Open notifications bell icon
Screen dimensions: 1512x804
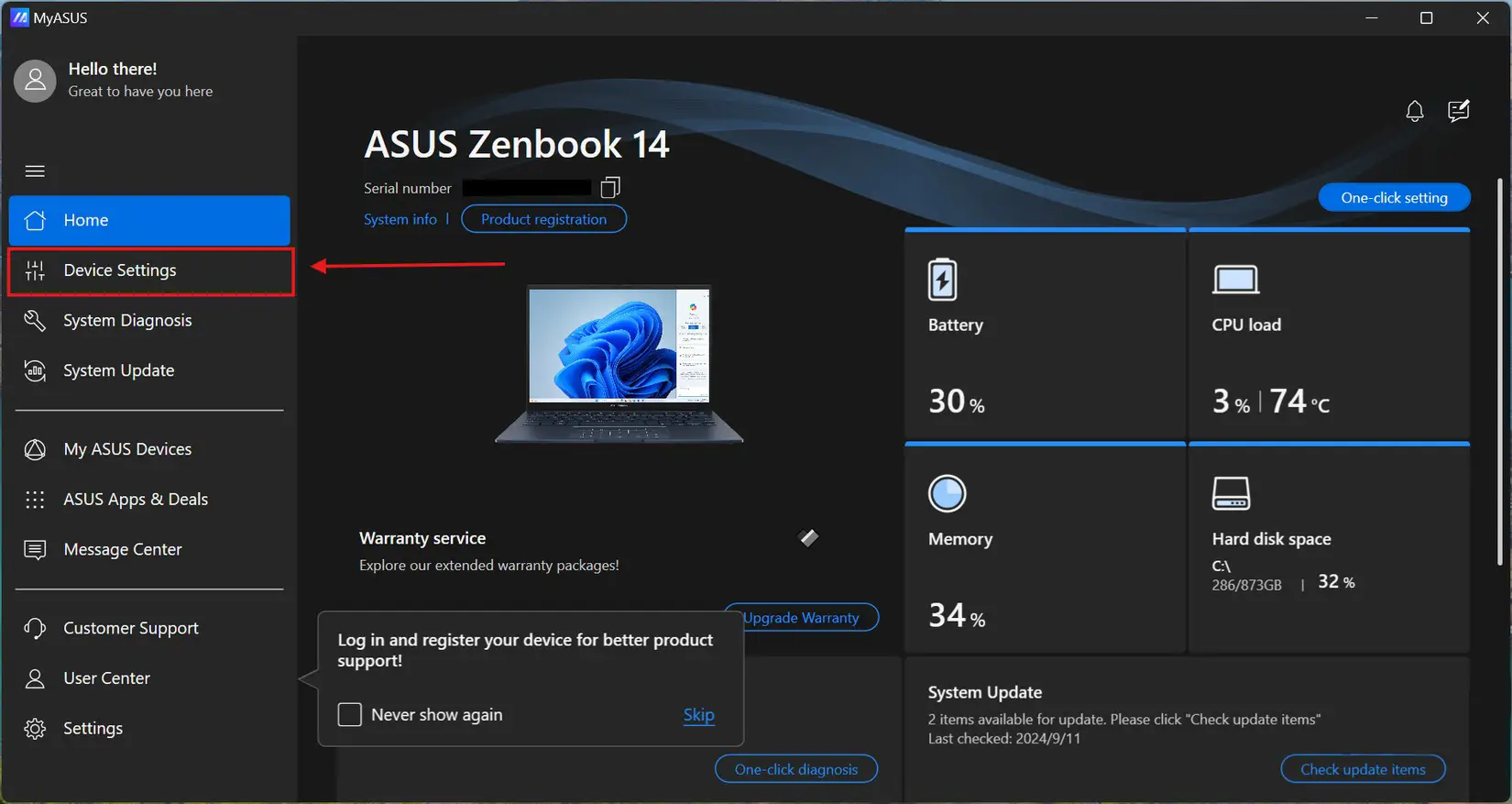click(1415, 111)
